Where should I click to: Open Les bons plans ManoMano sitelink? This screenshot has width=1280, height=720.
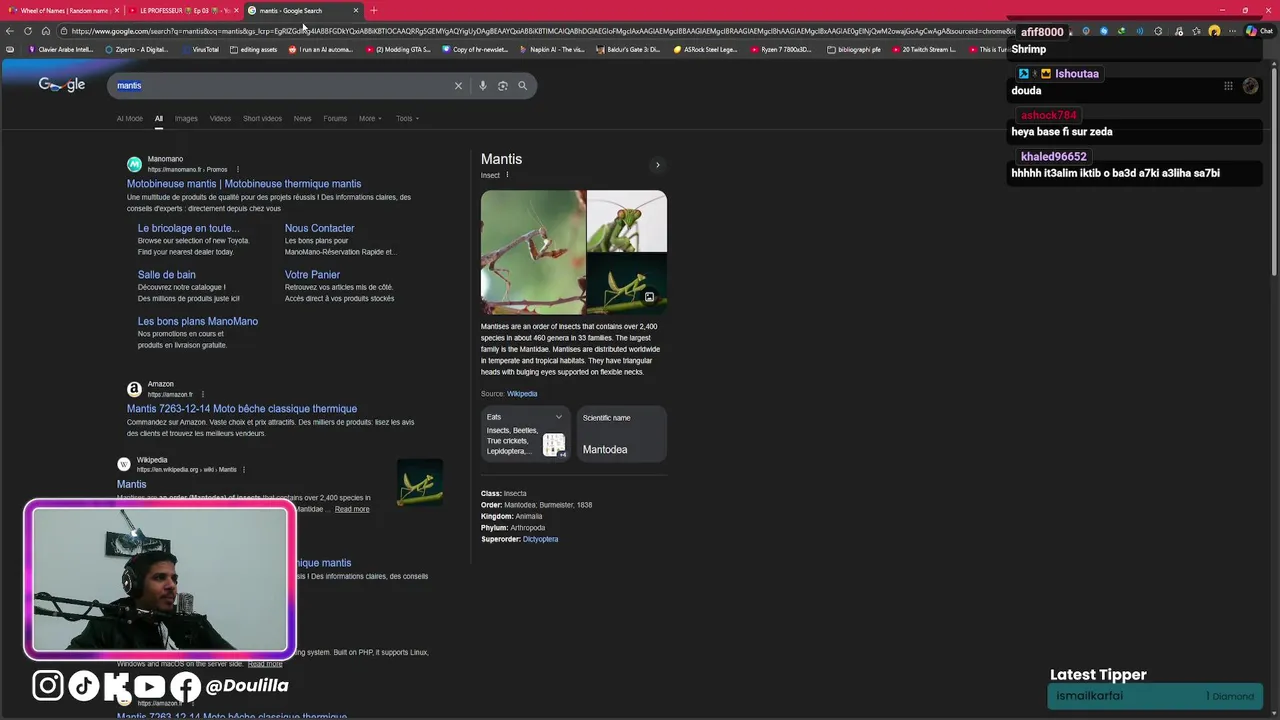(x=198, y=321)
